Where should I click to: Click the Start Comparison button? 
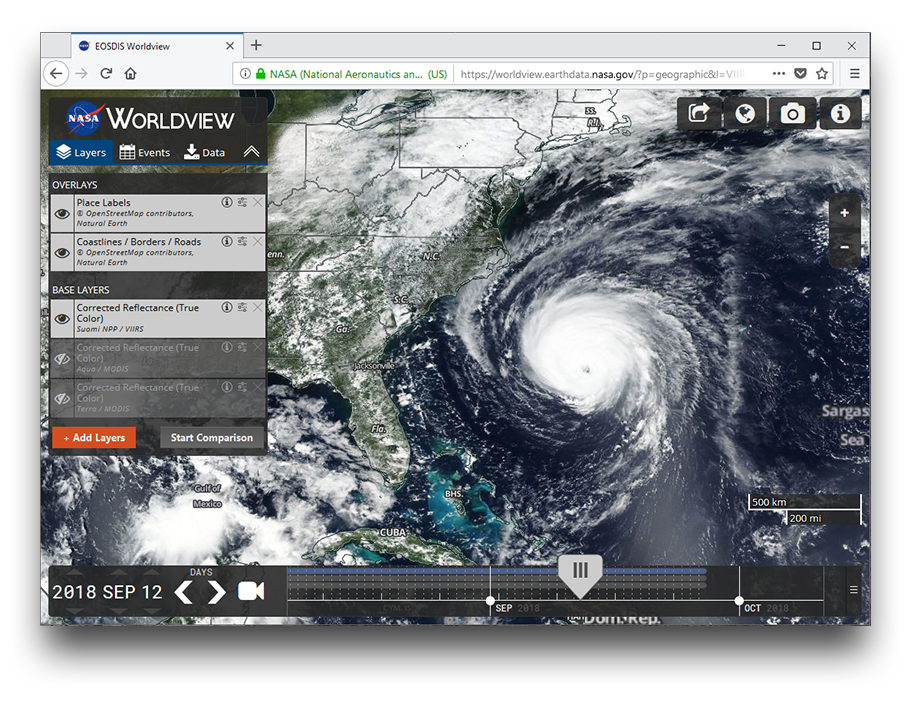211,438
